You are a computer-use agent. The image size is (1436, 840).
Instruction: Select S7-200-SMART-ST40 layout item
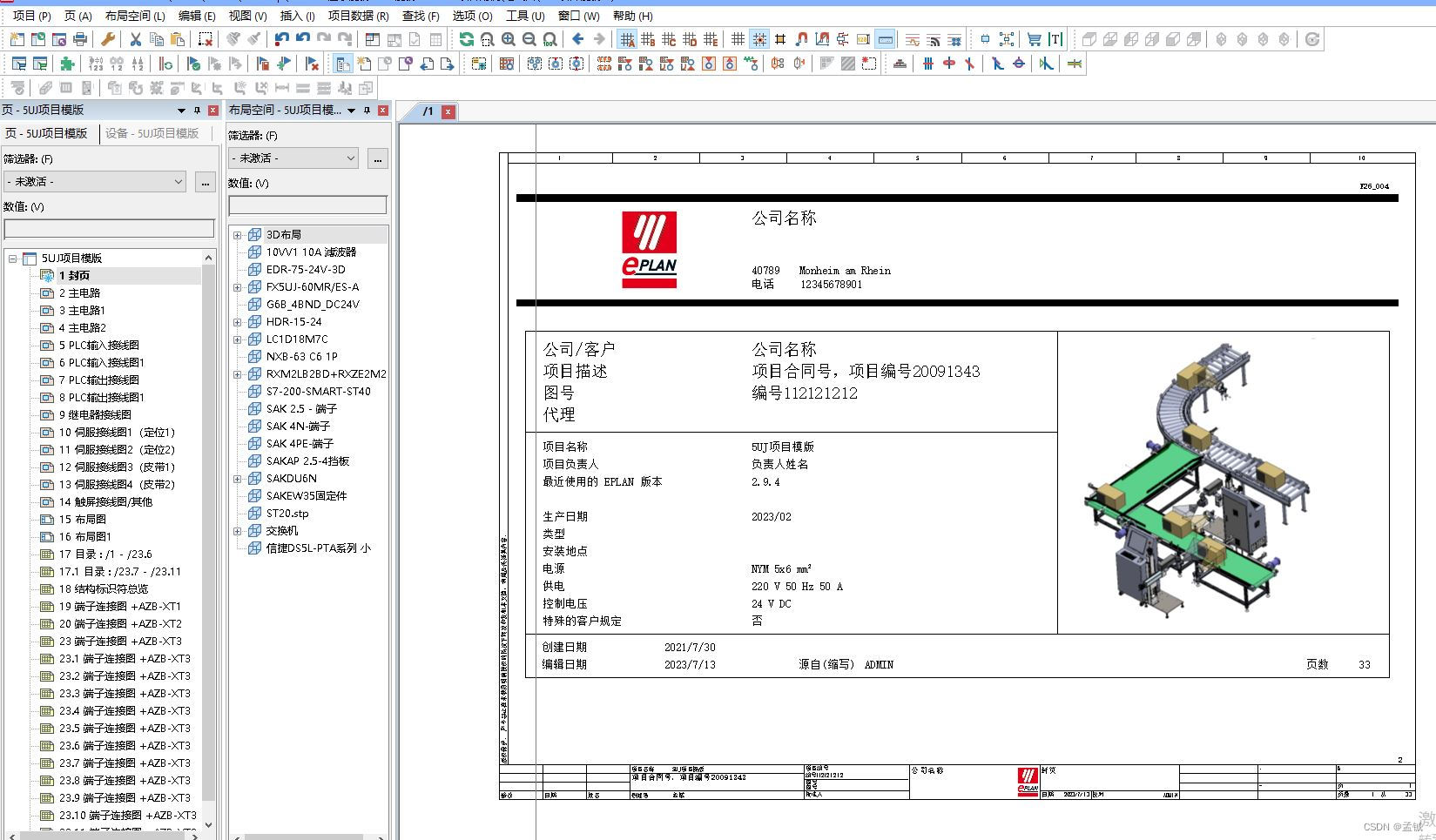click(x=318, y=392)
